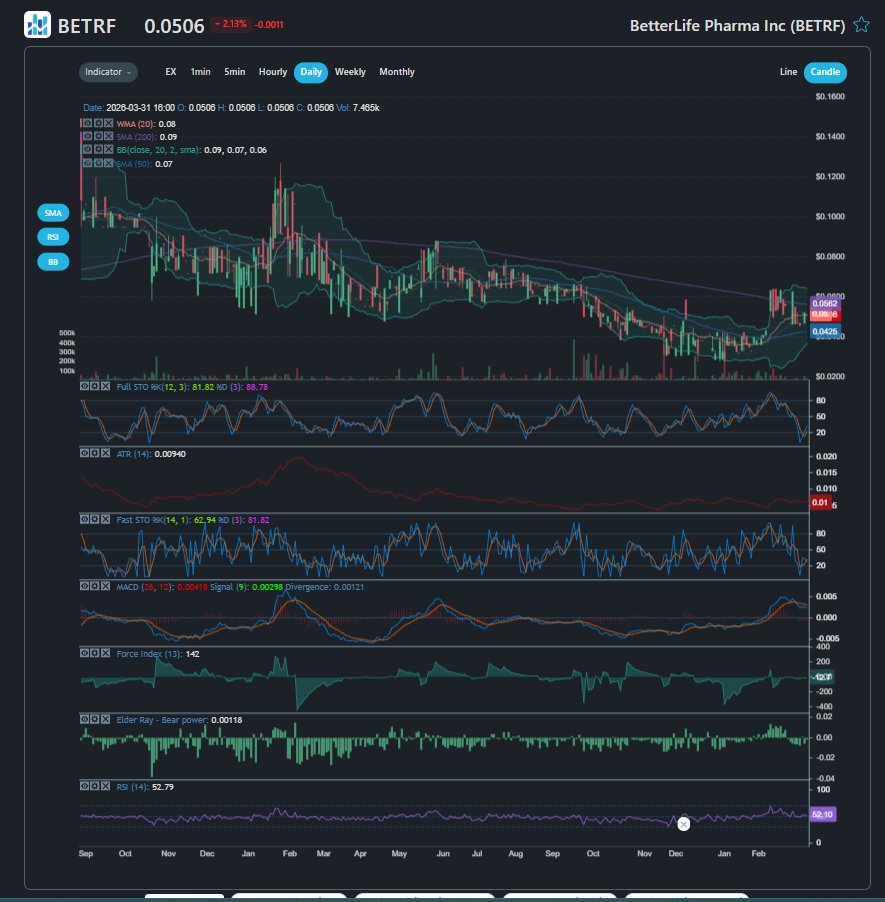This screenshot has height=902, width=885.
Task: Toggle visibility eye for the BB(close, 20, 2, sma) indicator
Action: pos(87,150)
